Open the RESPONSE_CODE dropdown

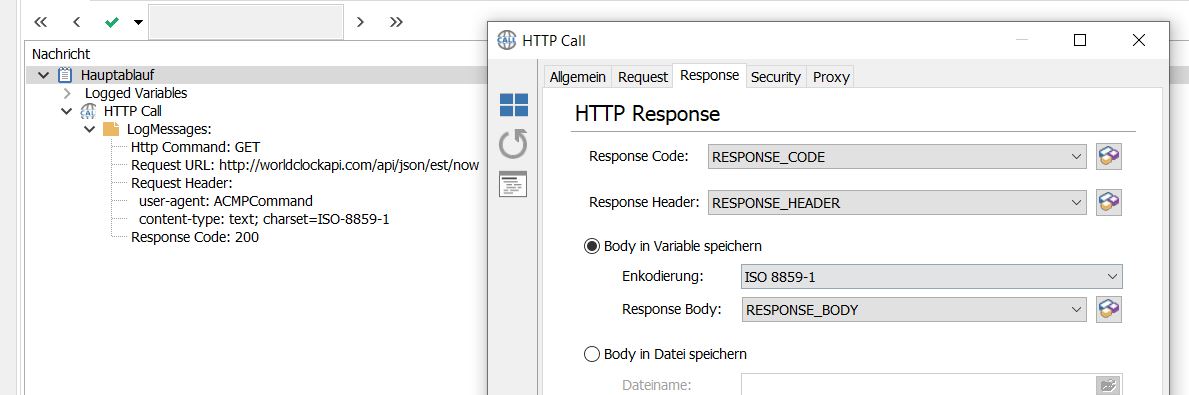click(x=898, y=157)
